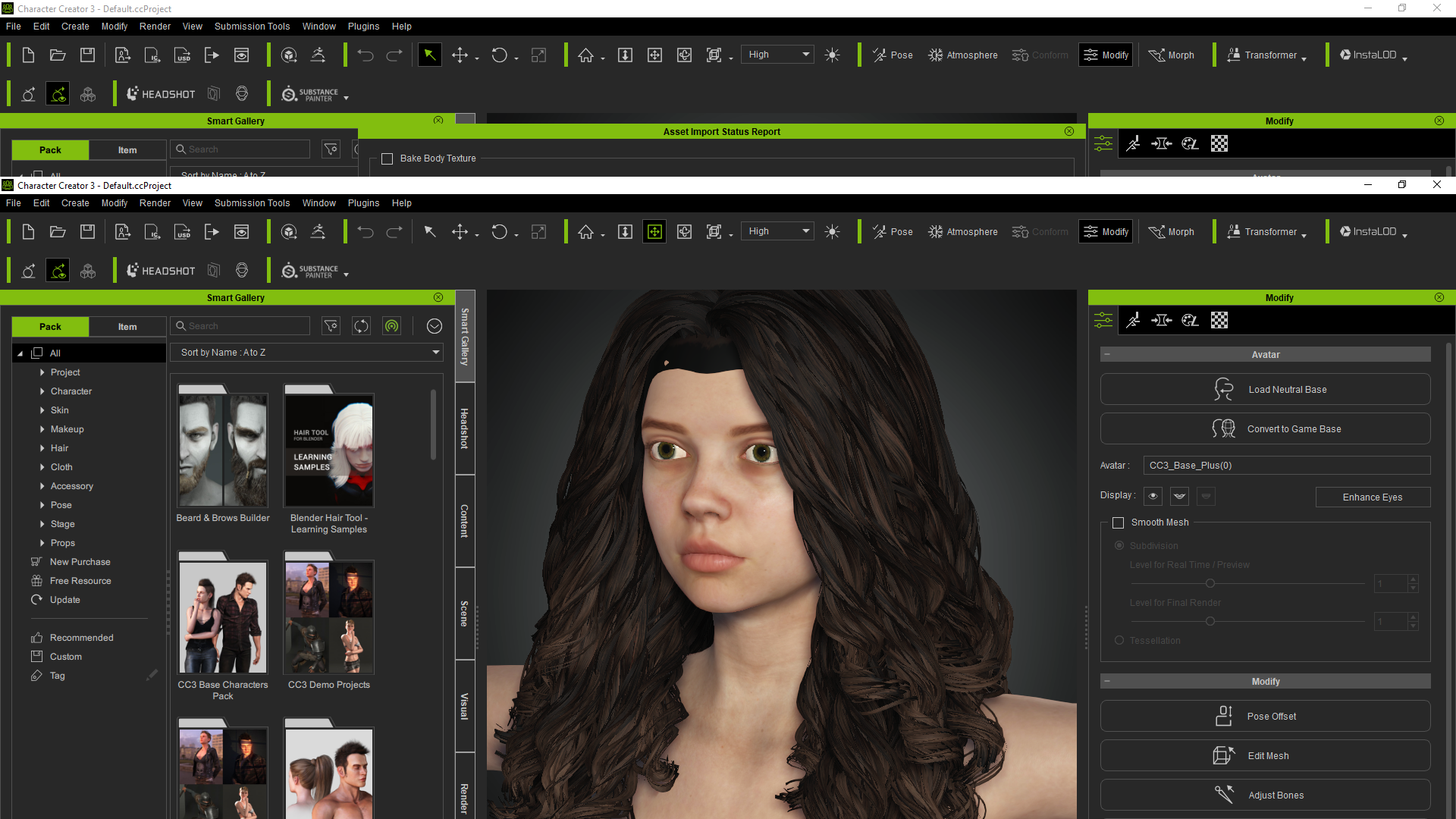The image size is (1456, 819).
Task: Click the Pose Offset button
Action: tap(1266, 717)
